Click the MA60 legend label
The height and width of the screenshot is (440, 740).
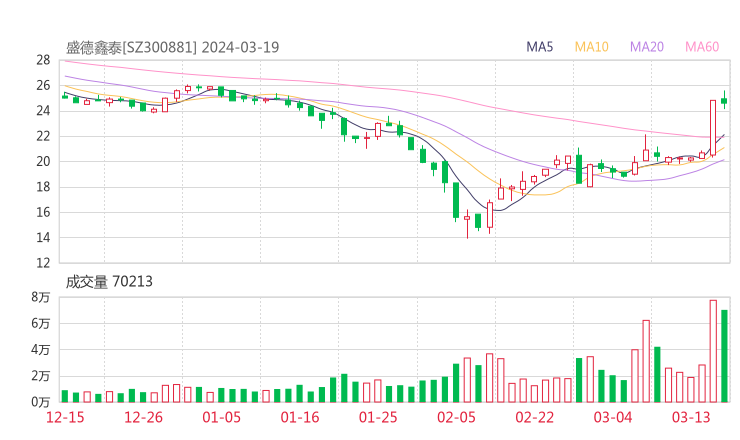(x=702, y=47)
